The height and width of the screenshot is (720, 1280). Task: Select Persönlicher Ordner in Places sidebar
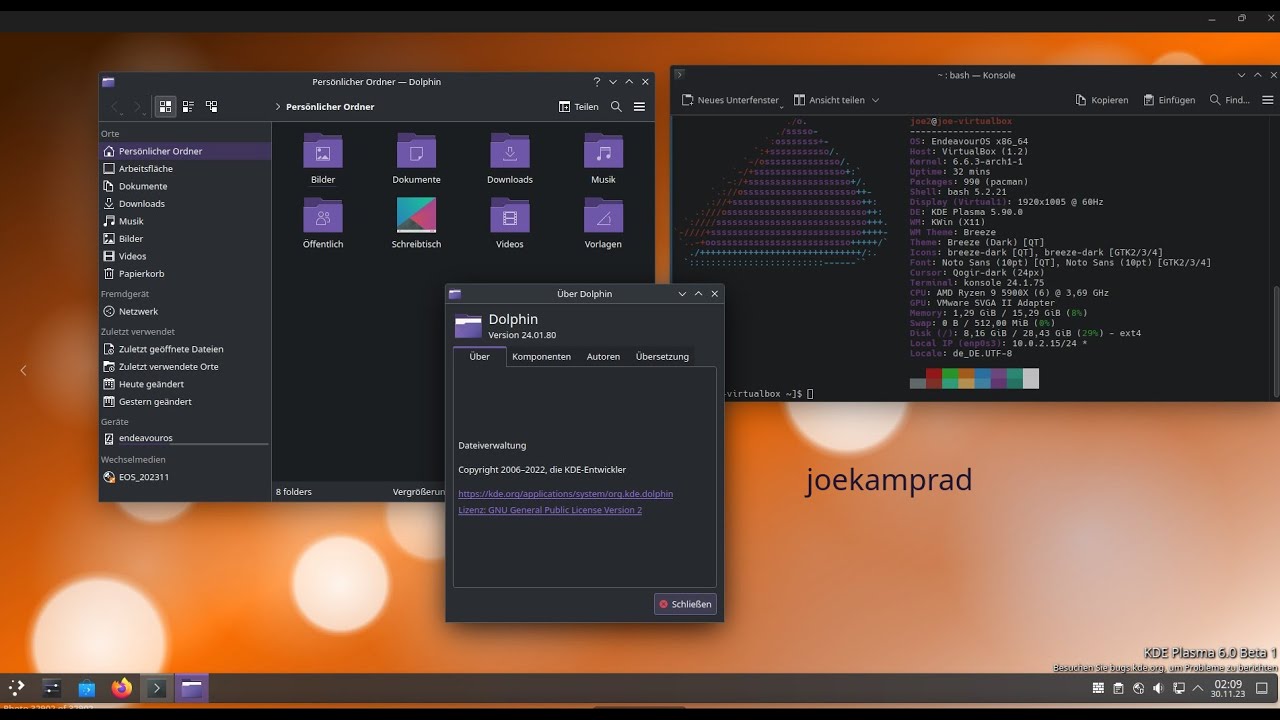(185, 151)
